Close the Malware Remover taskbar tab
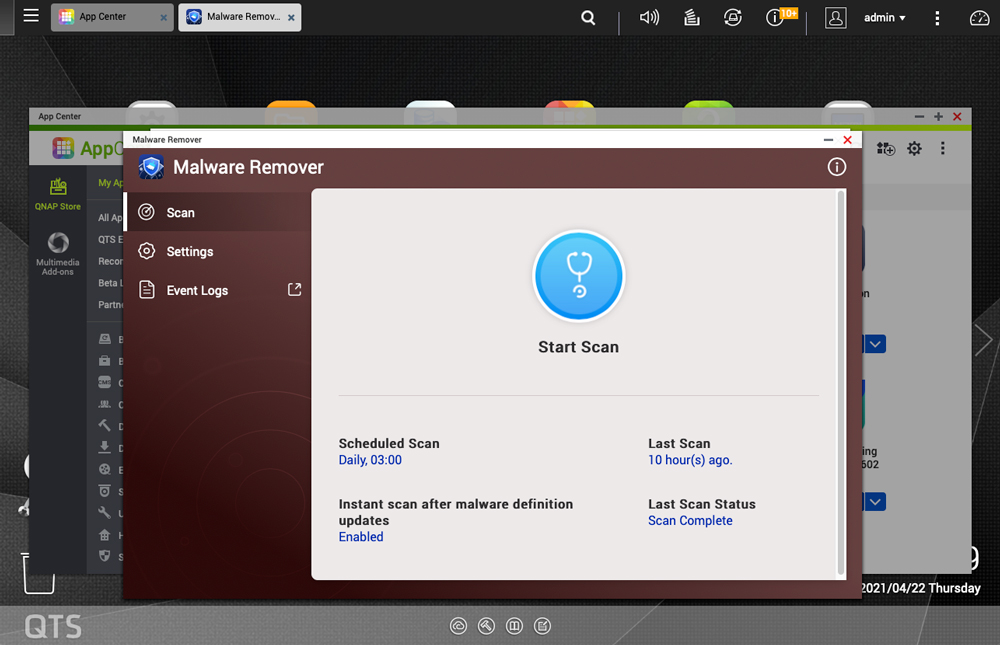The width and height of the screenshot is (1000, 645). 291,18
